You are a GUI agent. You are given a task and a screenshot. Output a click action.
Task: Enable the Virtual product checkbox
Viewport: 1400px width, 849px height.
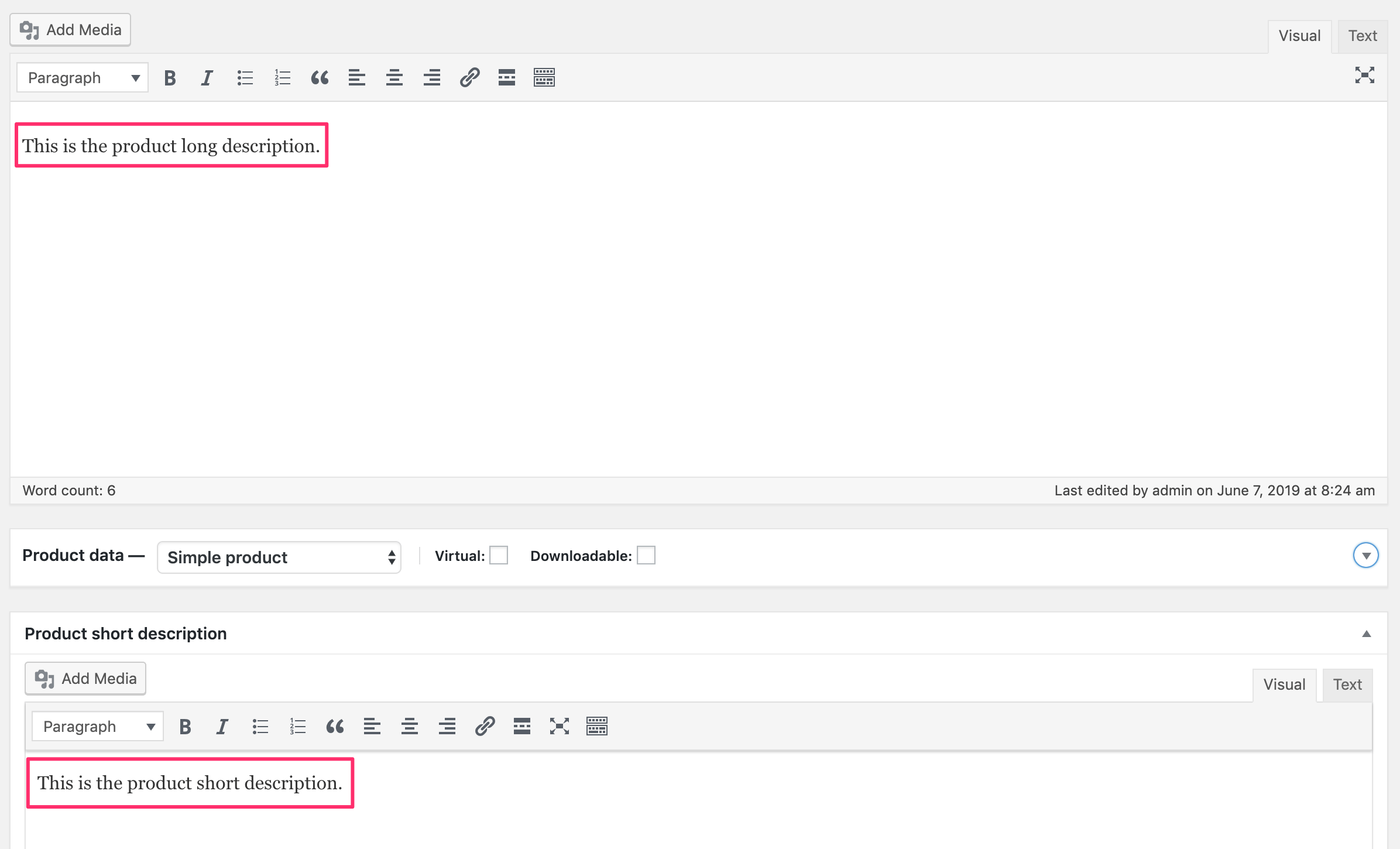(499, 555)
